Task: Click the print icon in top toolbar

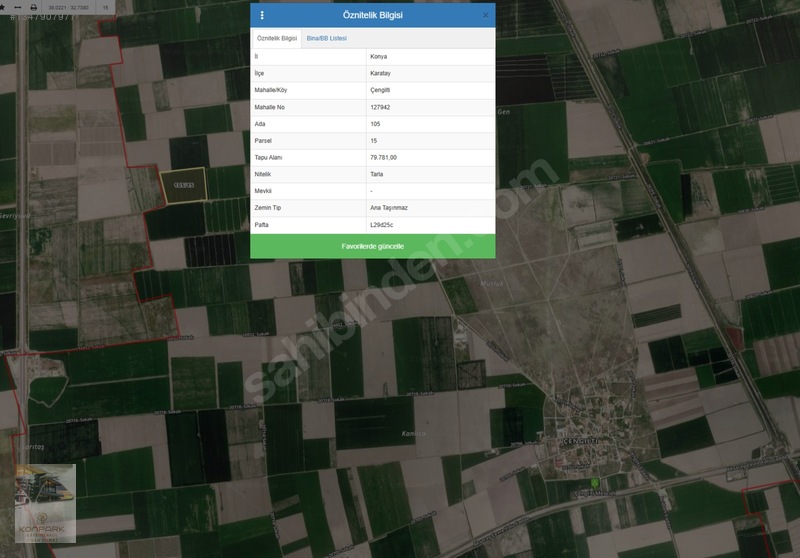Action: click(34, 7)
